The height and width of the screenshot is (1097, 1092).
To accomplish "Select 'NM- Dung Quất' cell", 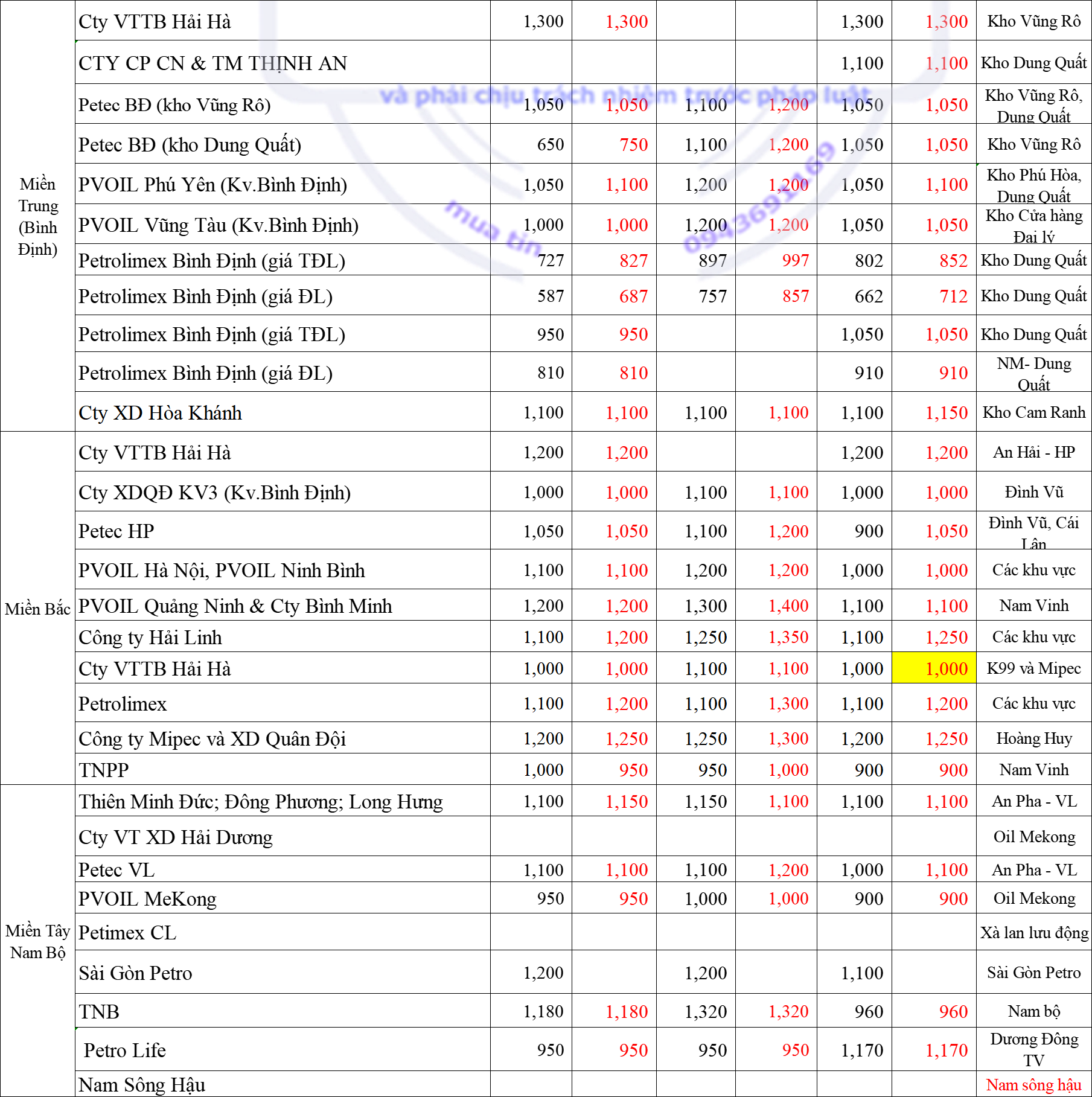I will coord(1034,373).
